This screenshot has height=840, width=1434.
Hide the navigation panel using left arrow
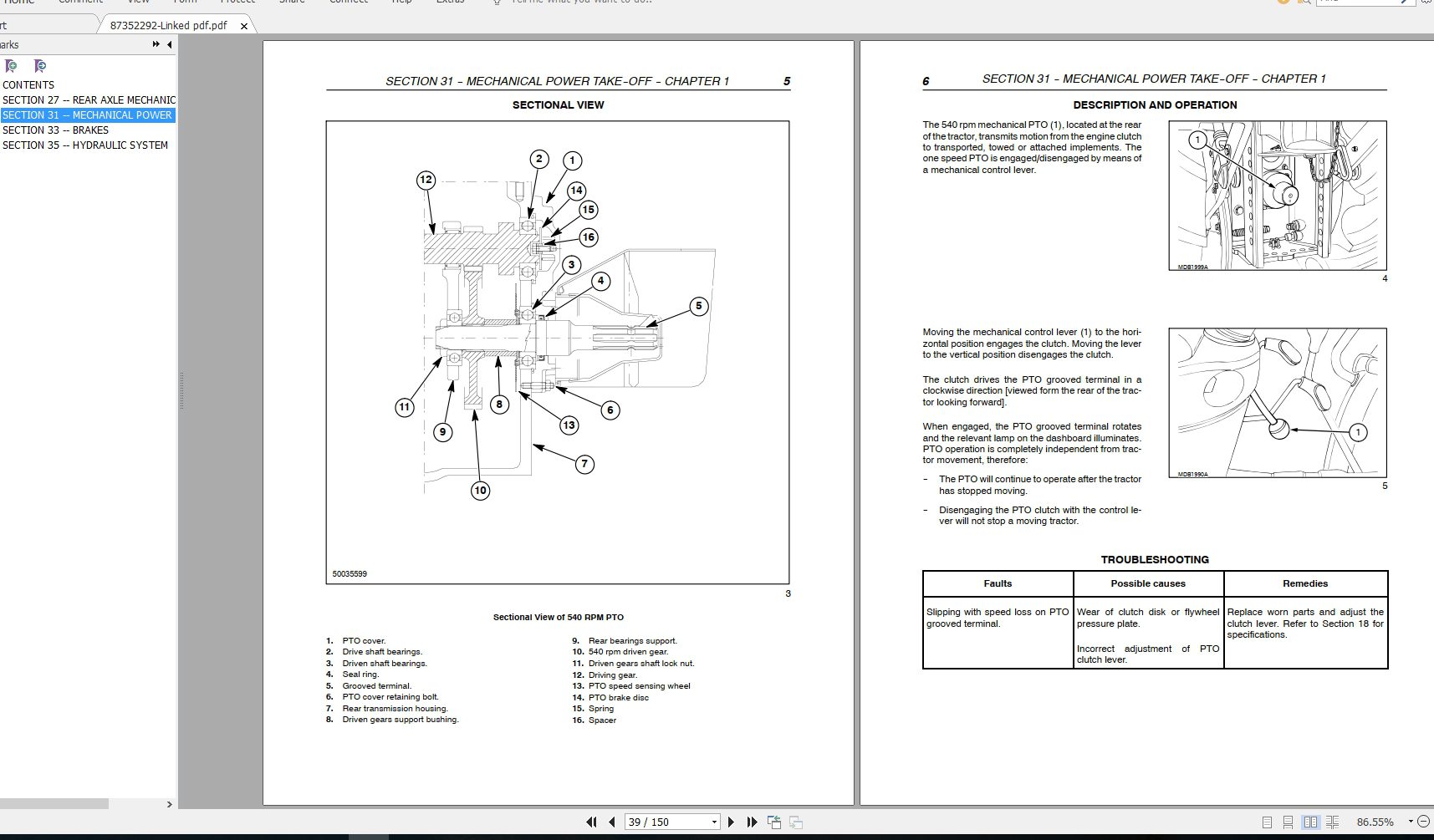169,44
